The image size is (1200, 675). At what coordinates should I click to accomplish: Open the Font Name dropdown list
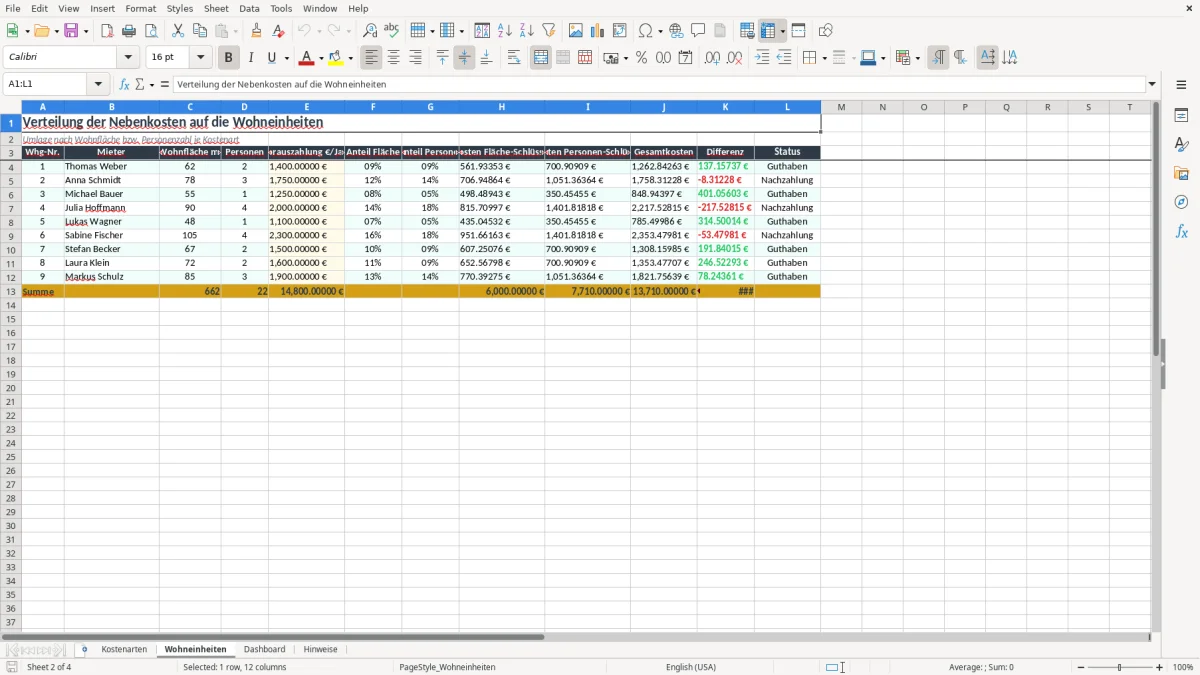tap(128, 58)
